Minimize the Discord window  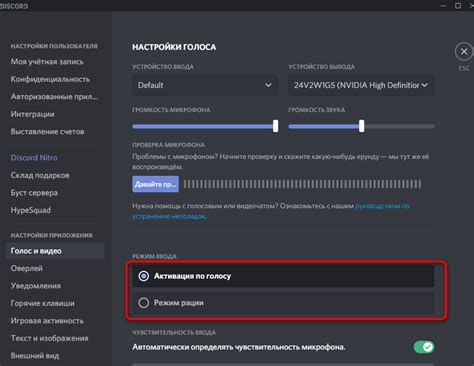[444, 6]
